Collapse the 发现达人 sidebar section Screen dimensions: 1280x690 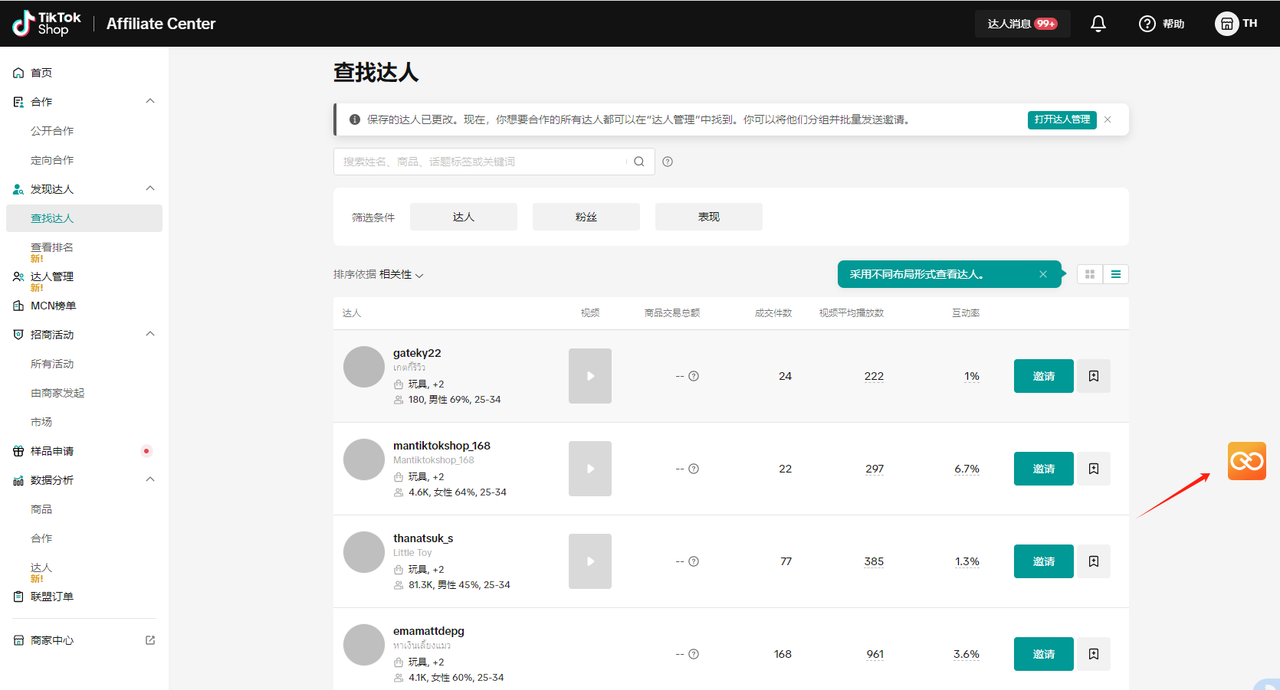[150, 188]
